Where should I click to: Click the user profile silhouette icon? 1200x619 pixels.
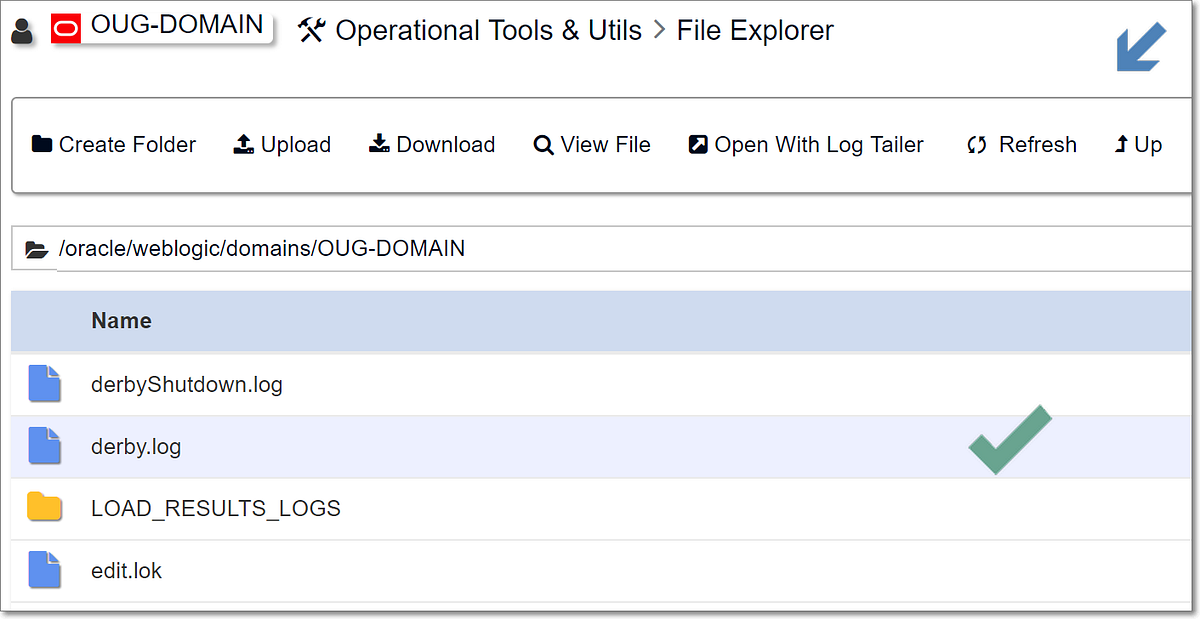click(x=22, y=28)
